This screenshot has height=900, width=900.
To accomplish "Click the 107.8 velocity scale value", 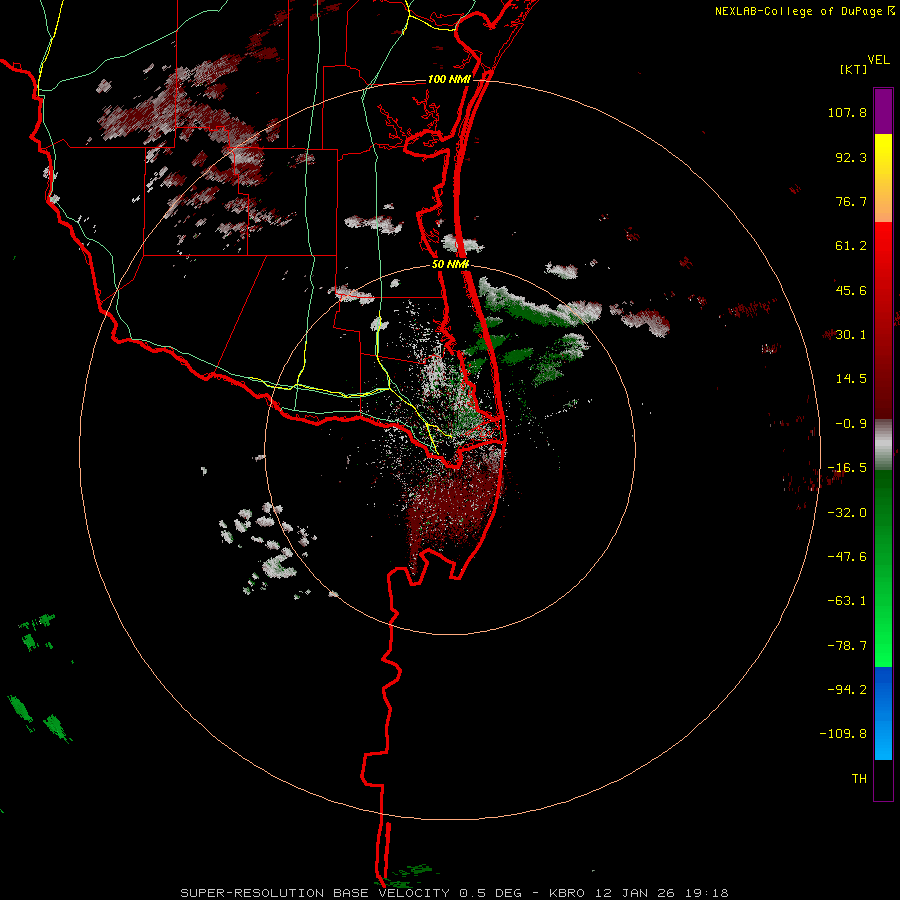I will click(x=847, y=112).
